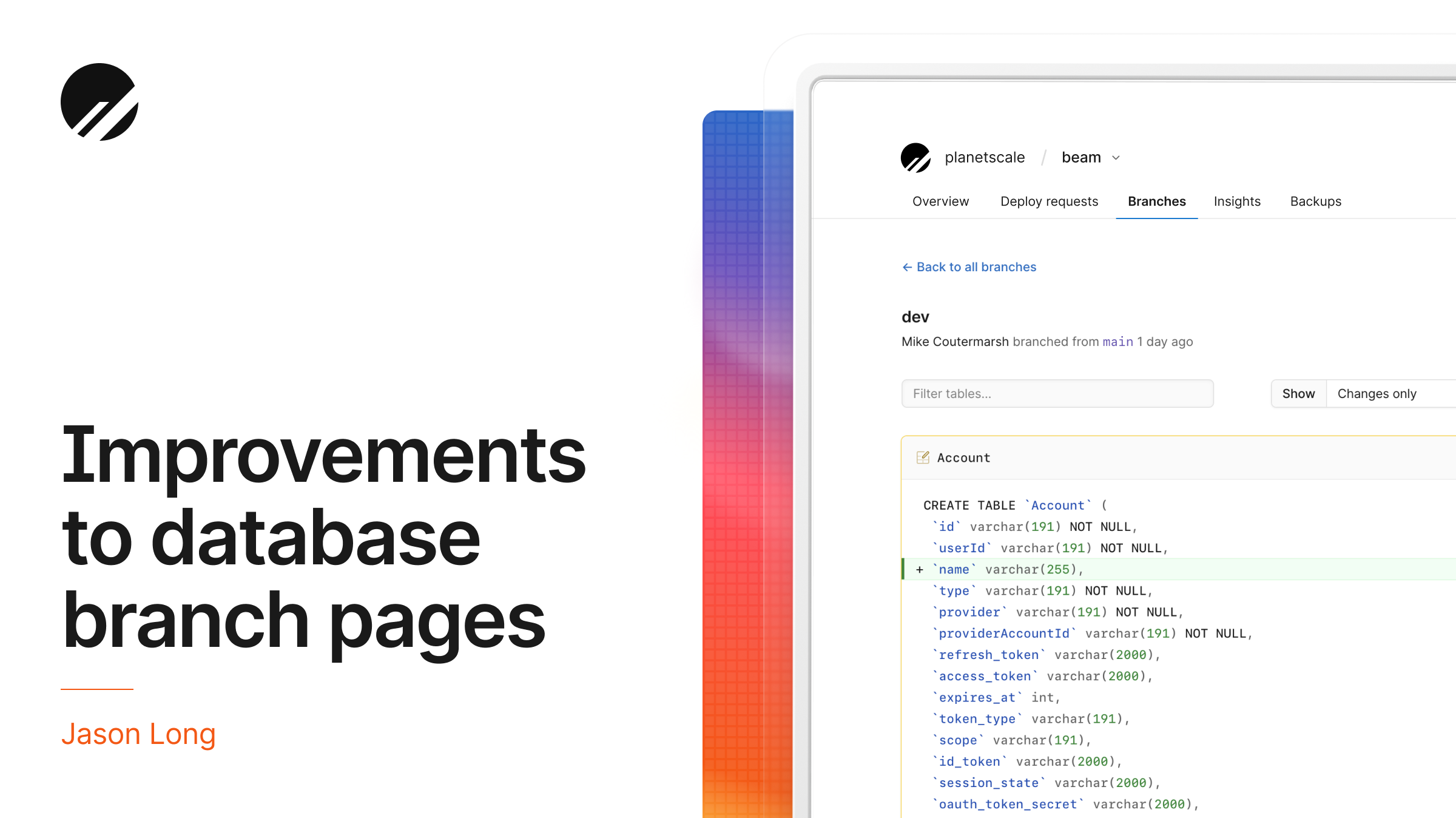Viewport: 1456px width, 818px height.
Task: Click the author name Jason Long
Action: click(139, 734)
